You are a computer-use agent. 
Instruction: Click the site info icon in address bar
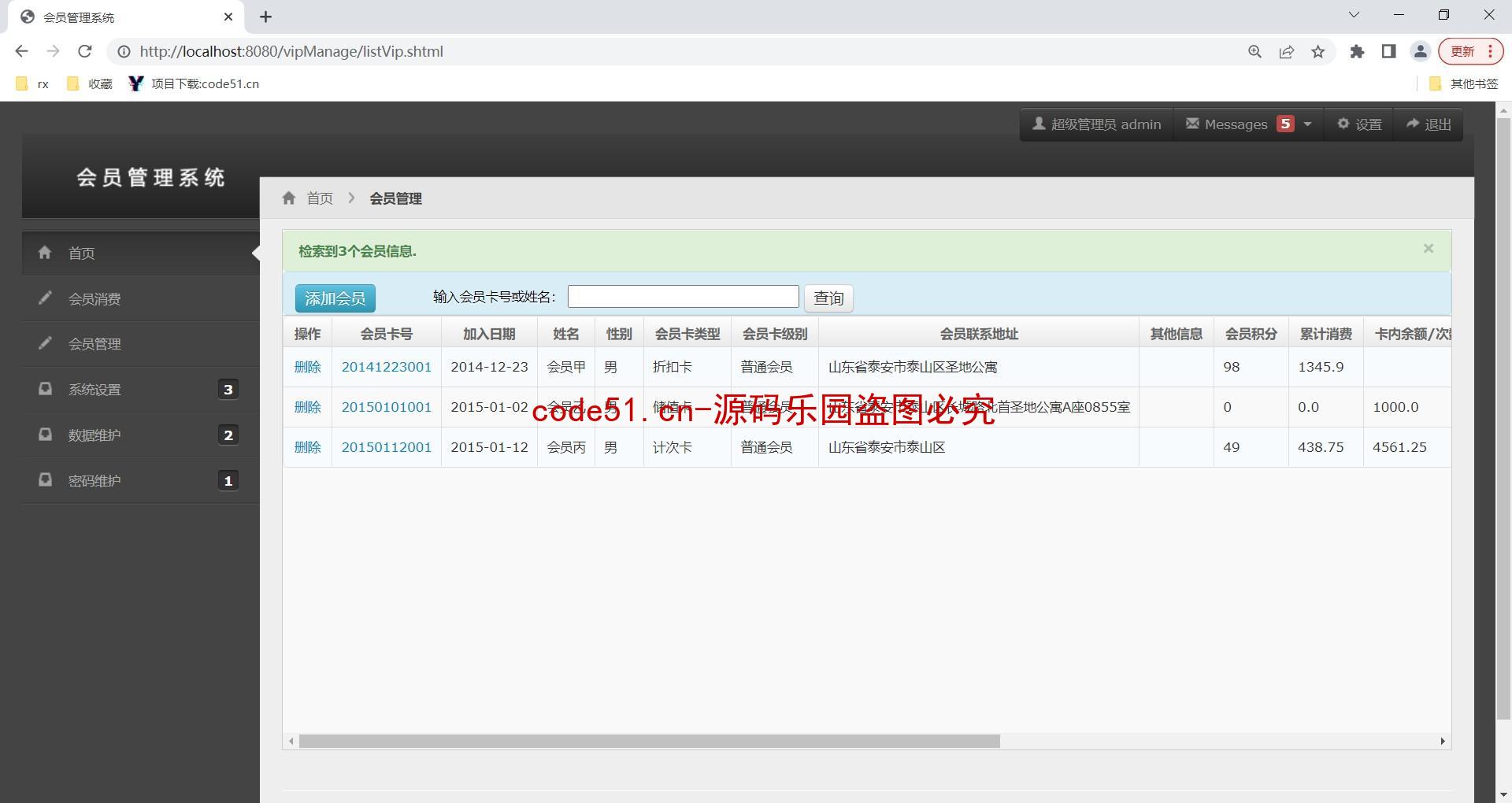point(124,51)
